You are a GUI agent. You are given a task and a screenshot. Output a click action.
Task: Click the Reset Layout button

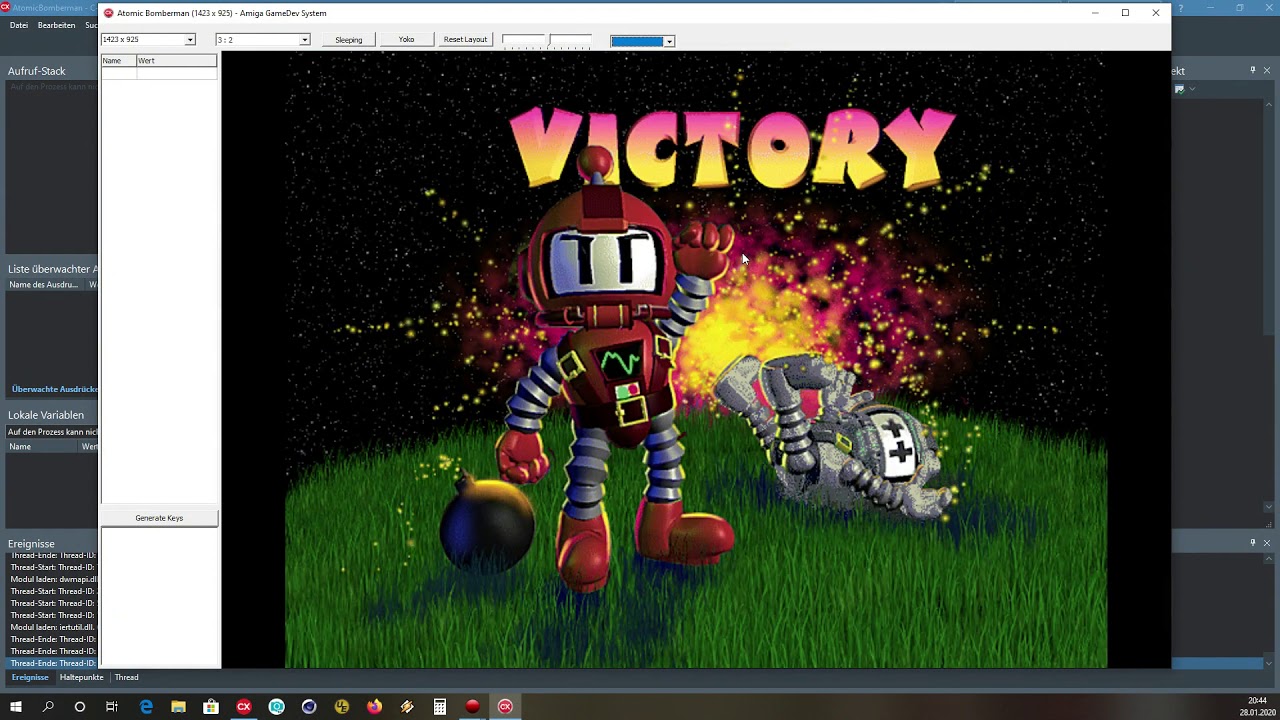pyautogui.click(x=465, y=39)
